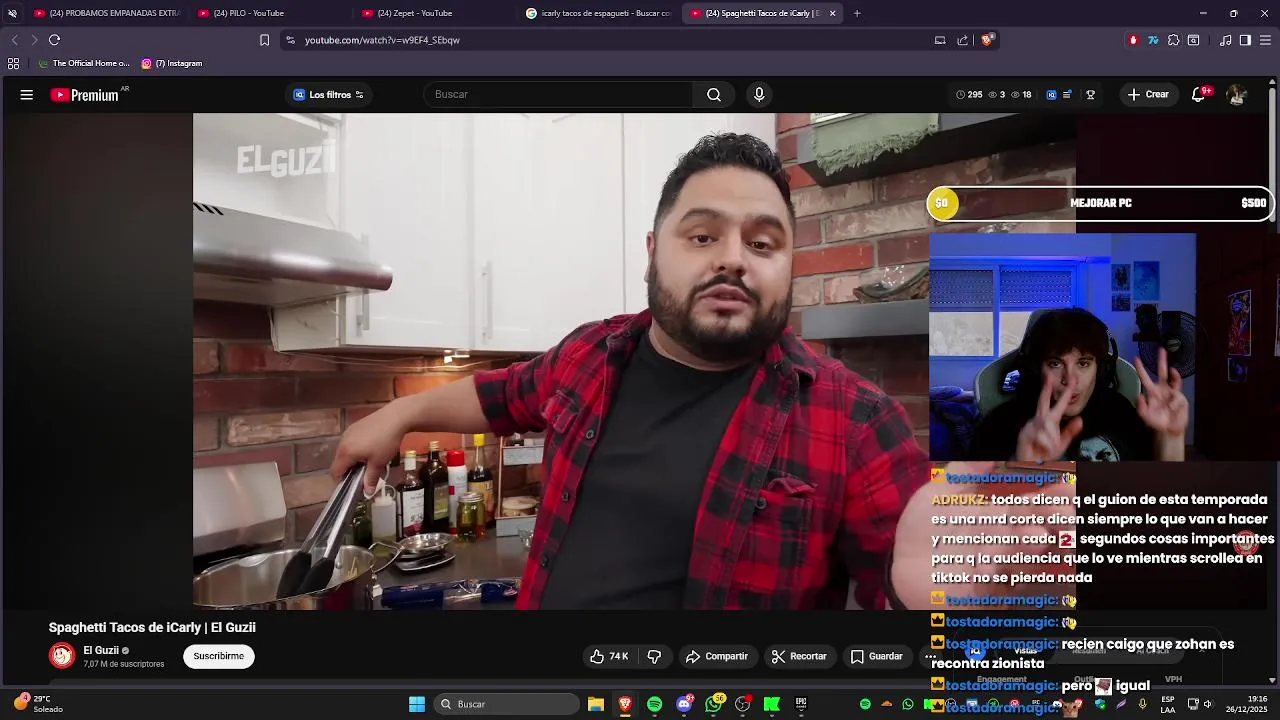Open the account avatar menu
This screenshot has width=1280, height=720.
(x=1237, y=95)
